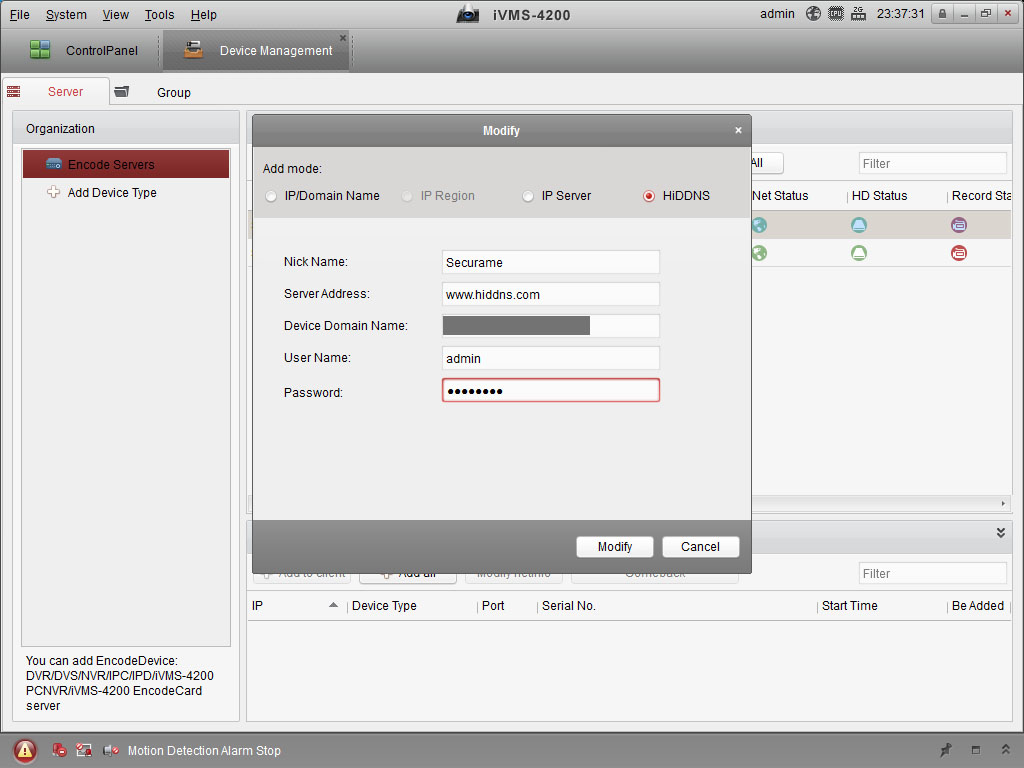The height and width of the screenshot is (768, 1024).
Task: Click the Device Domain Name field
Action: 551,326
